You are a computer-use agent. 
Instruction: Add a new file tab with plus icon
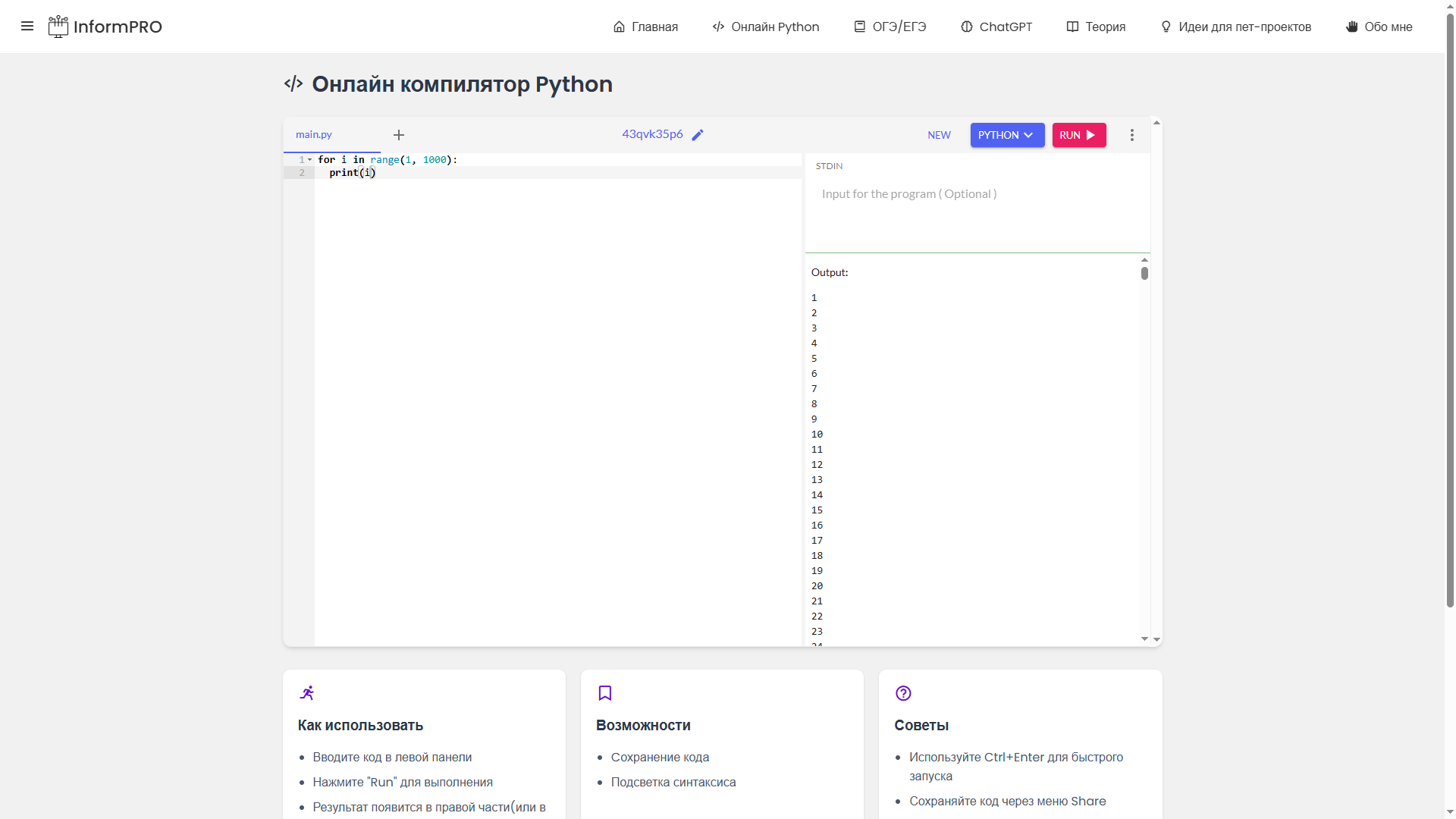click(x=399, y=135)
